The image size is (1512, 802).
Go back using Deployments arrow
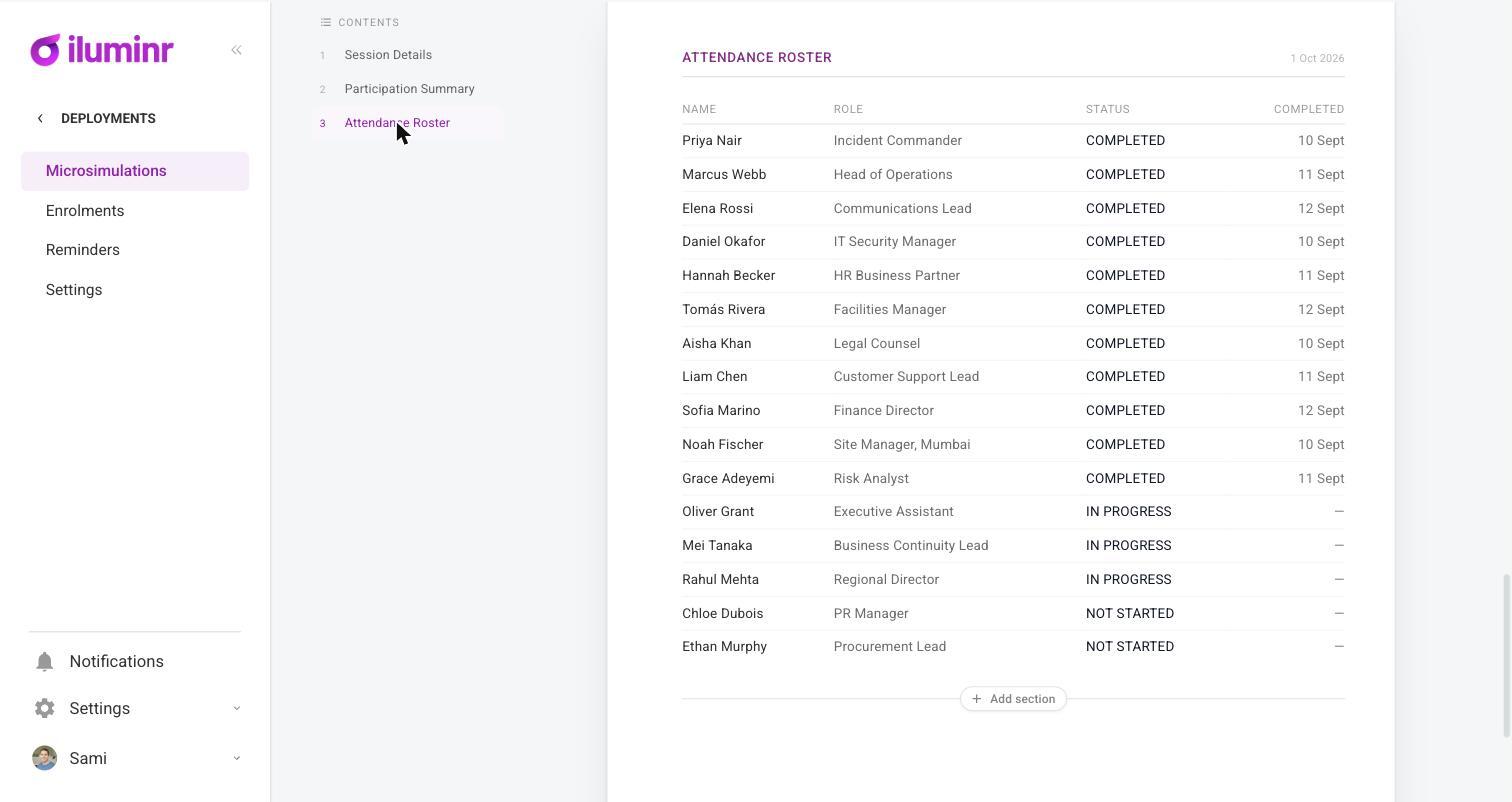(x=40, y=118)
